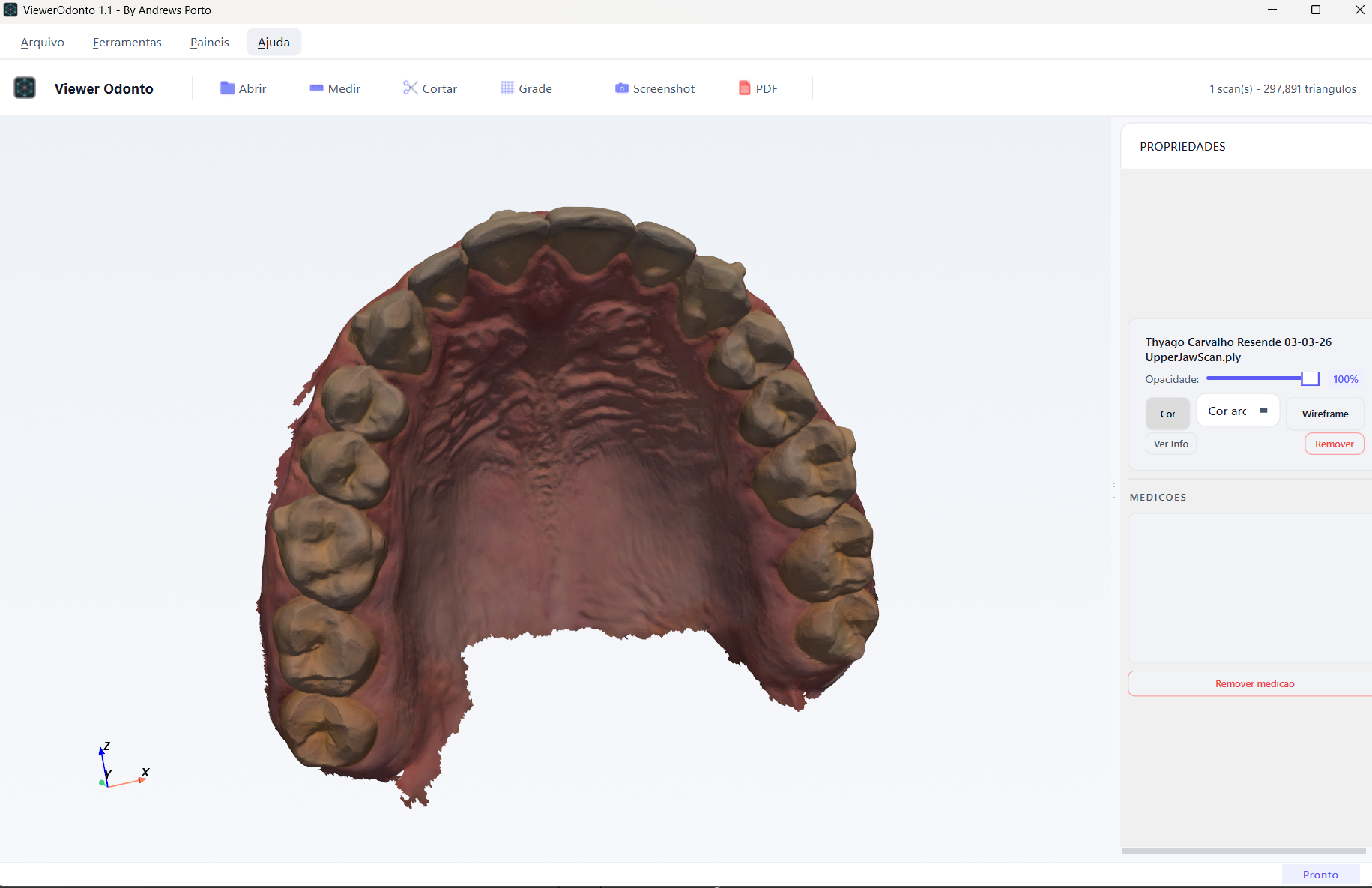Select the Medir measuring tool
The width and height of the screenshot is (1372, 888).
point(335,88)
